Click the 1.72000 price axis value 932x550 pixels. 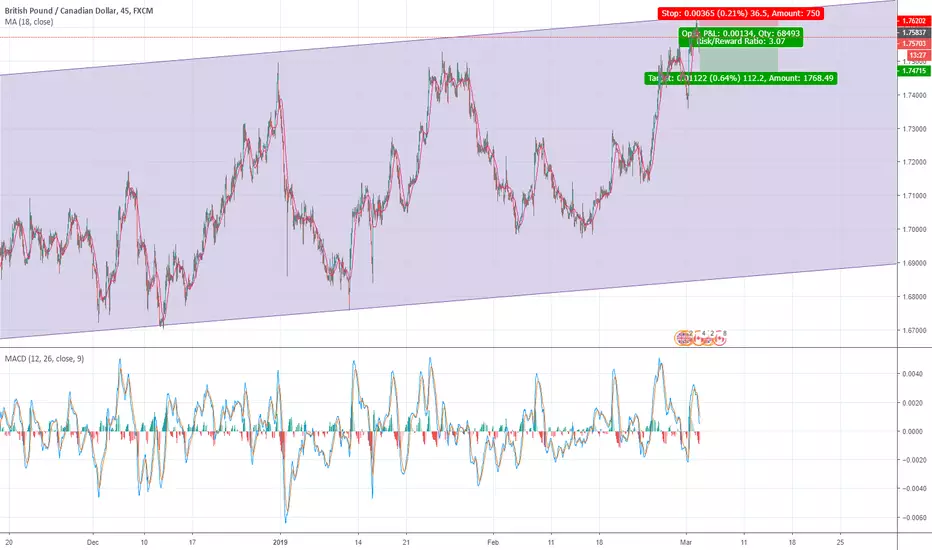pos(915,162)
